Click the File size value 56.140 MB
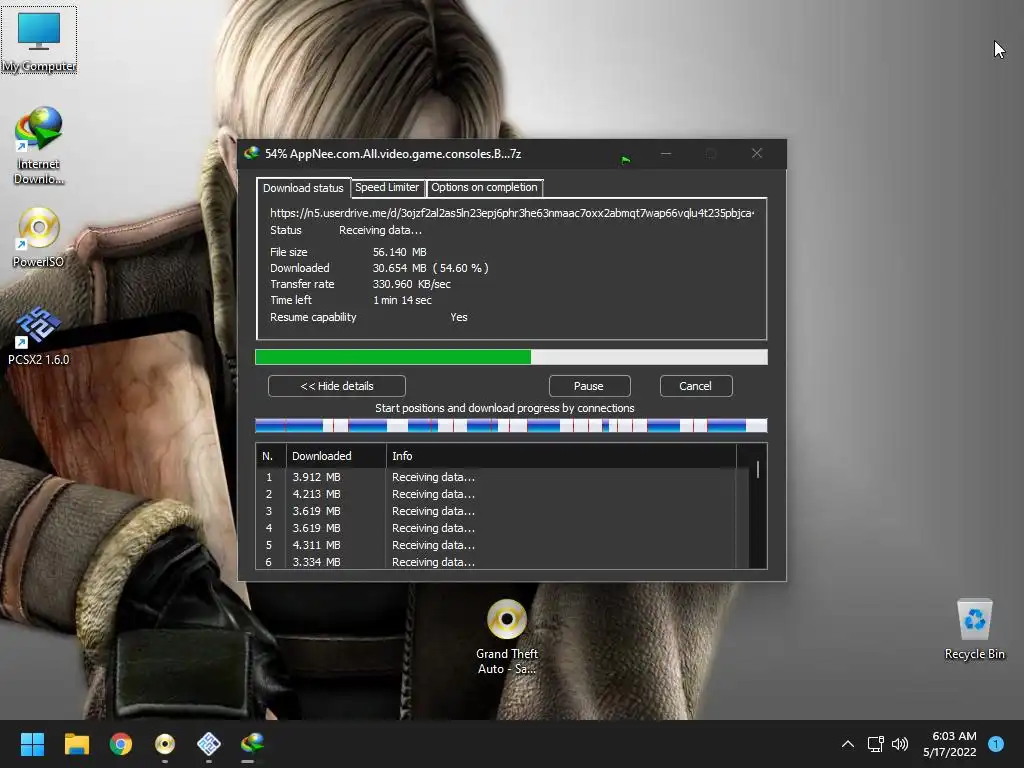The width and height of the screenshot is (1024, 768). click(x=400, y=252)
